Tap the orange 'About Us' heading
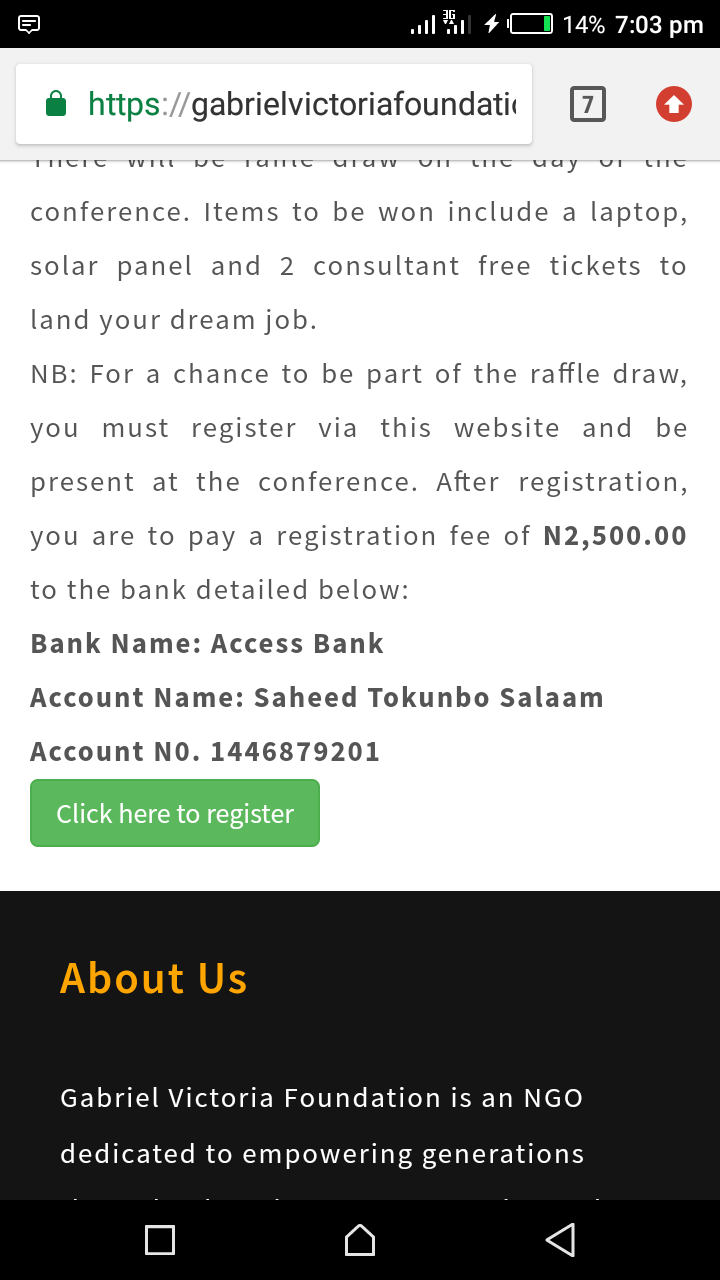The image size is (720, 1280). pos(154,978)
